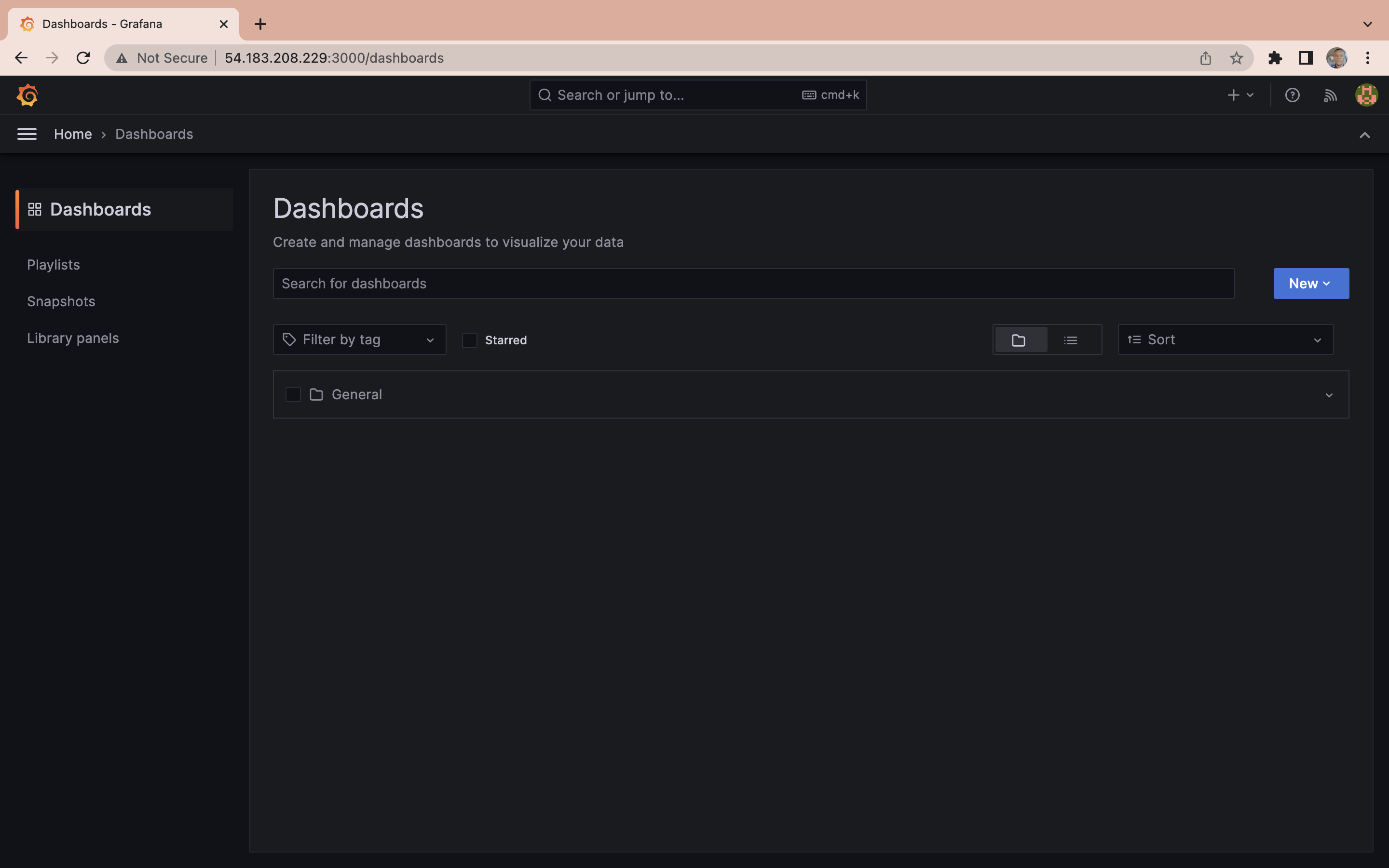Image resolution: width=1389 pixels, height=868 pixels.
Task: Open the news feed RSS icon
Action: (x=1330, y=95)
